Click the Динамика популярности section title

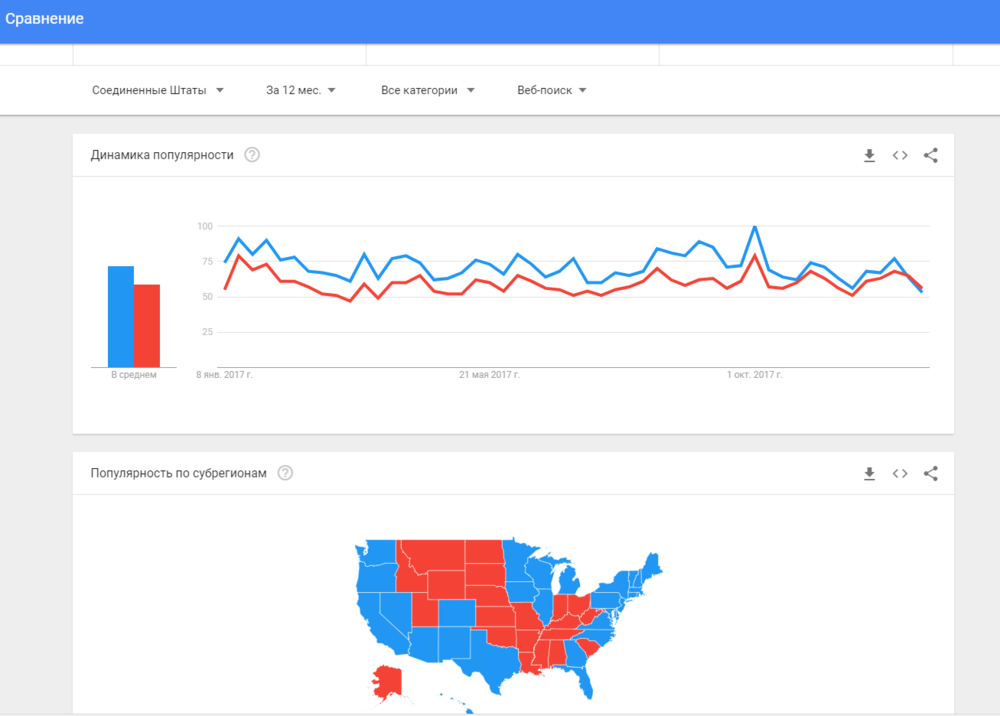(162, 155)
